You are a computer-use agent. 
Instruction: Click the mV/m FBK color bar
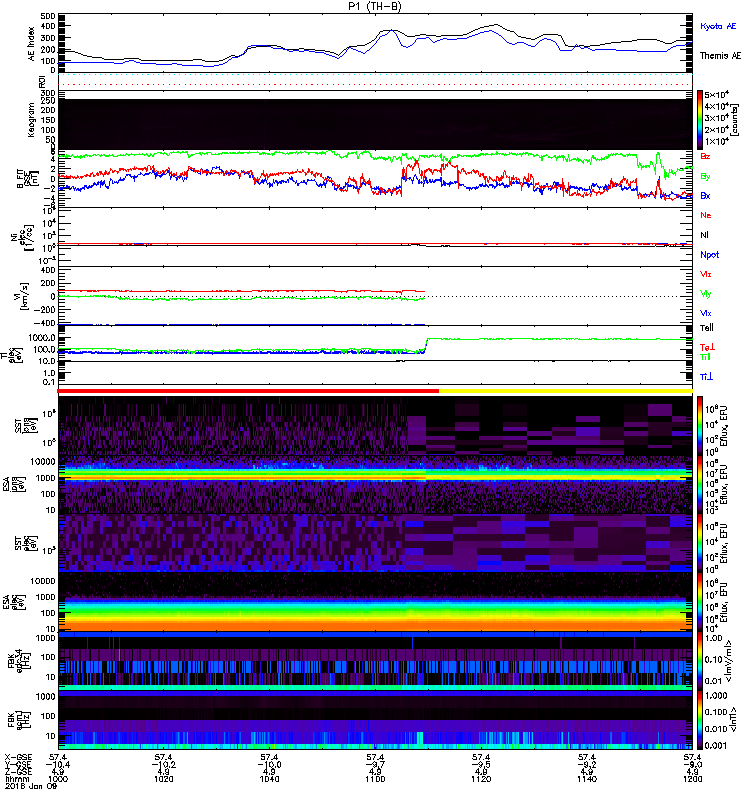(700, 661)
